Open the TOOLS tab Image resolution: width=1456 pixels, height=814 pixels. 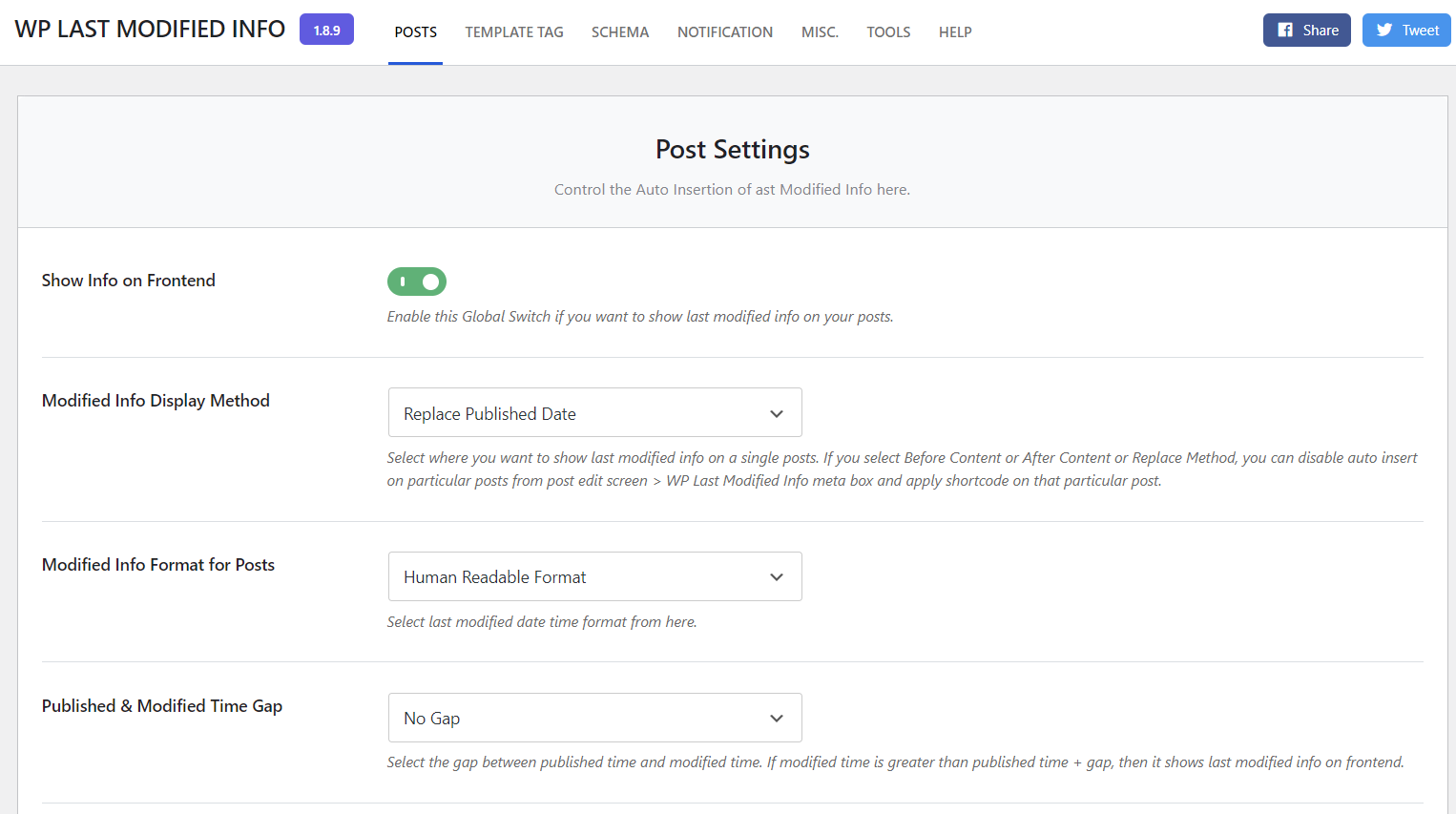pos(888,32)
